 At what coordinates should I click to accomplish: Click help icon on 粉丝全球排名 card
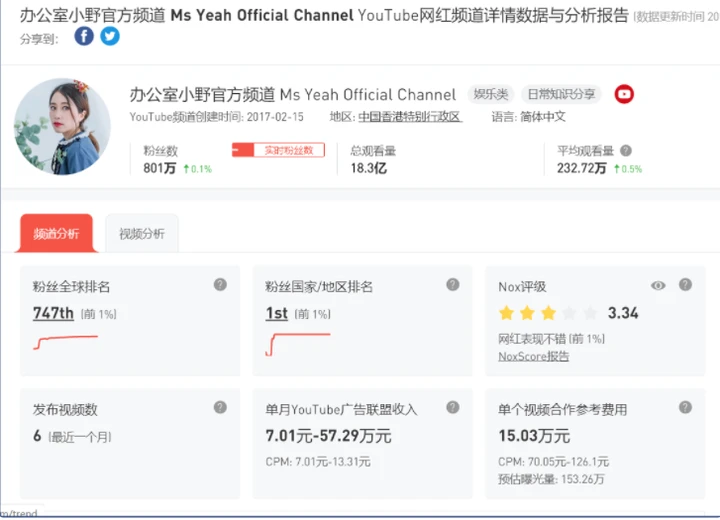[x=220, y=285]
